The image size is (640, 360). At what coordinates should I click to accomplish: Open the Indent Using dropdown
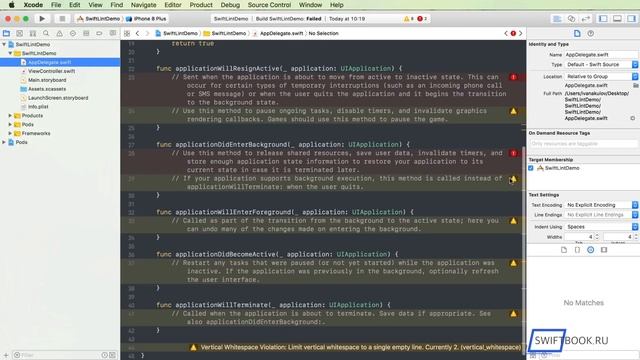(x=602, y=227)
